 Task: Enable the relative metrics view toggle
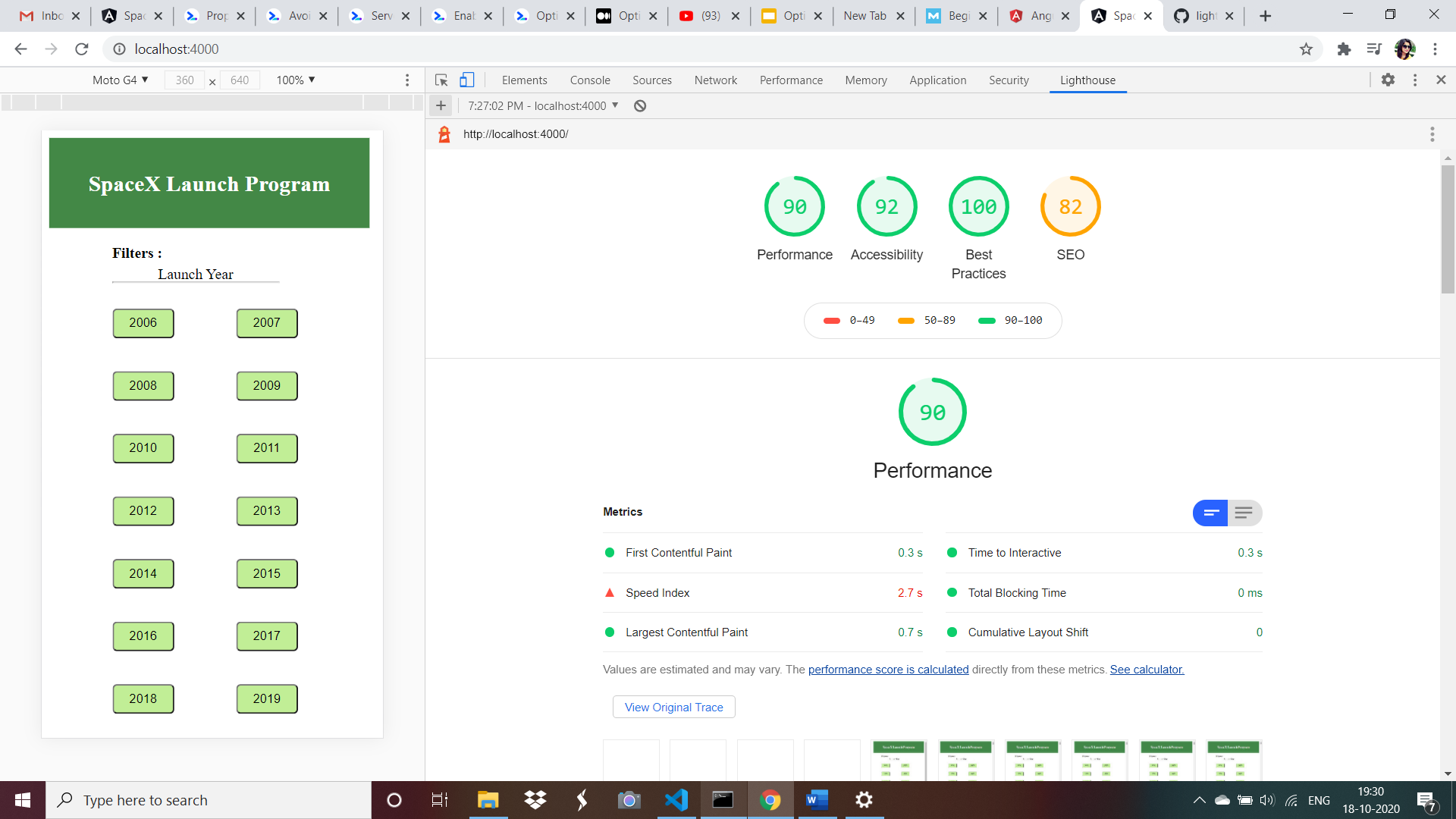[1210, 513]
